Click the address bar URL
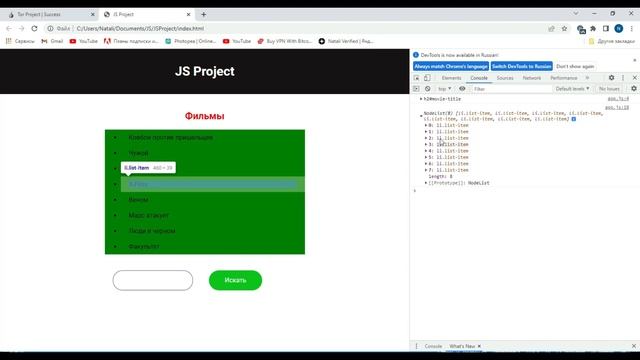 pyautogui.click(x=140, y=29)
